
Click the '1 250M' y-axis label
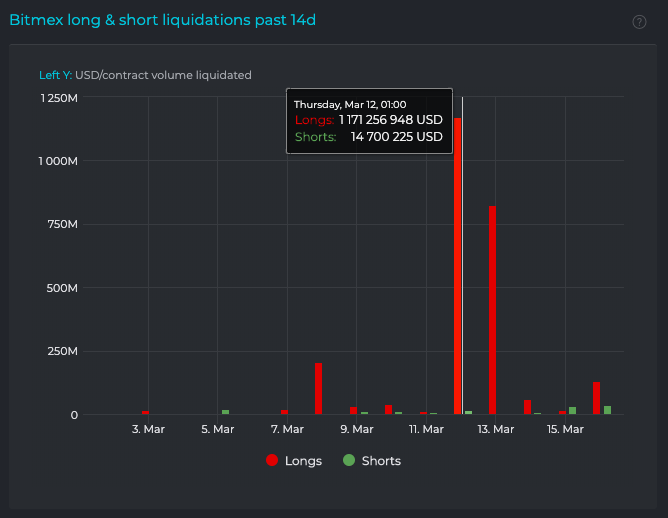pyautogui.click(x=59, y=98)
